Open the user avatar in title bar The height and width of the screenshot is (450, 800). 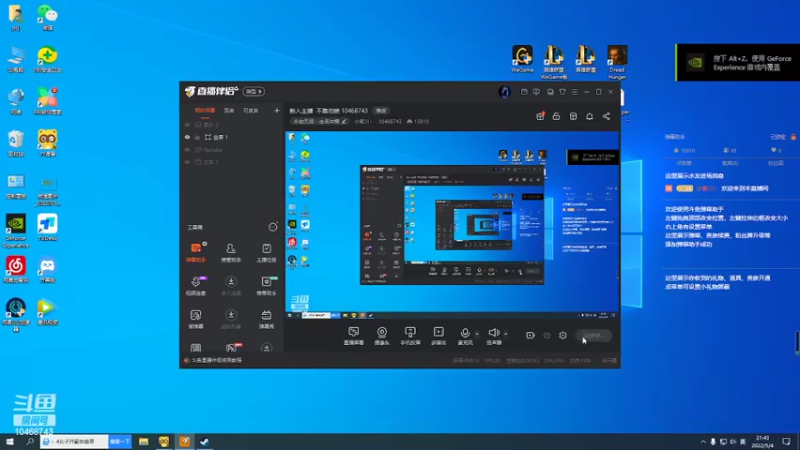(x=504, y=92)
